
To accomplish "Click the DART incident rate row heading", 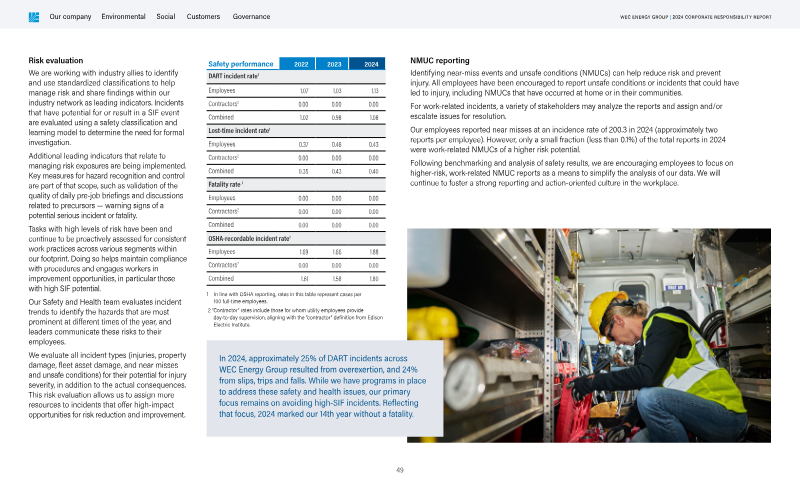I will [x=234, y=76].
